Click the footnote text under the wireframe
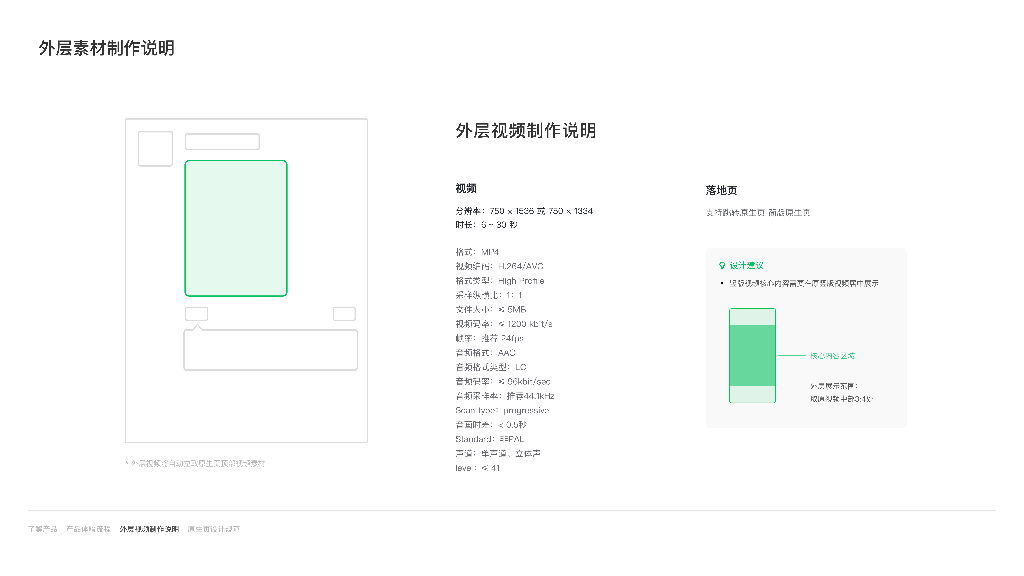 pos(196,463)
